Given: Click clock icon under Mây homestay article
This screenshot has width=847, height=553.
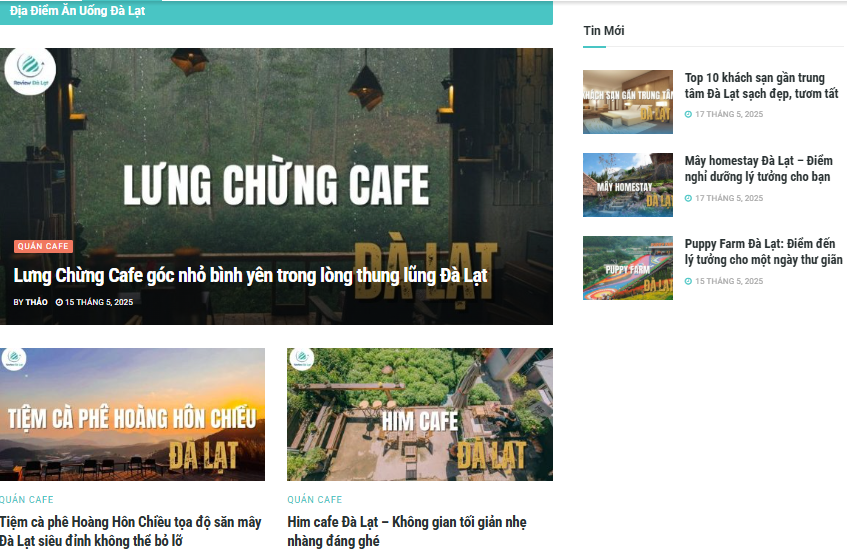Looking at the screenshot, I should (x=688, y=198).
